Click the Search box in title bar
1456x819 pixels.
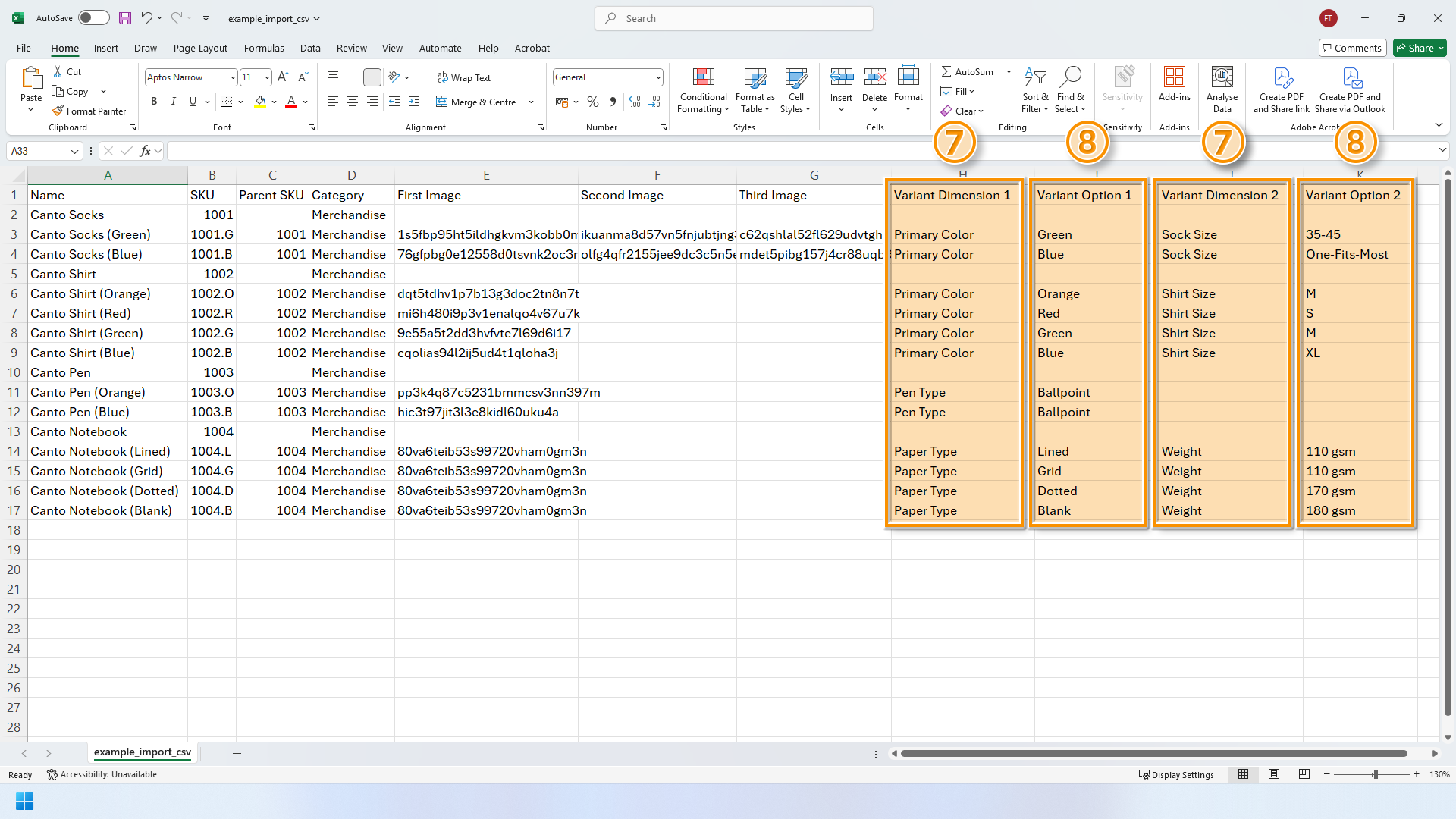tap(734, 18)
